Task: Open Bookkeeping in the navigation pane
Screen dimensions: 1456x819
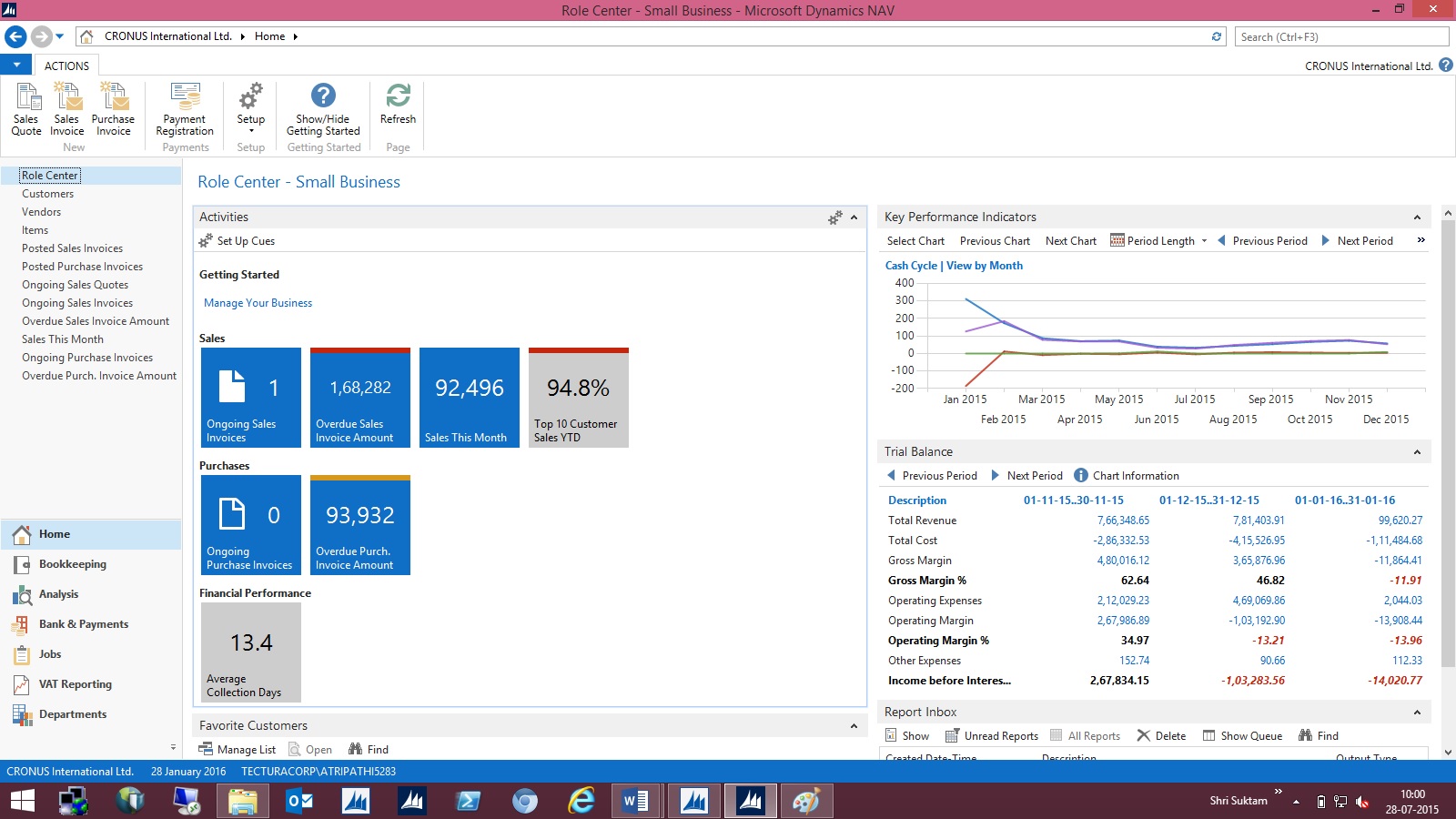Action: (x=72, y=564)
